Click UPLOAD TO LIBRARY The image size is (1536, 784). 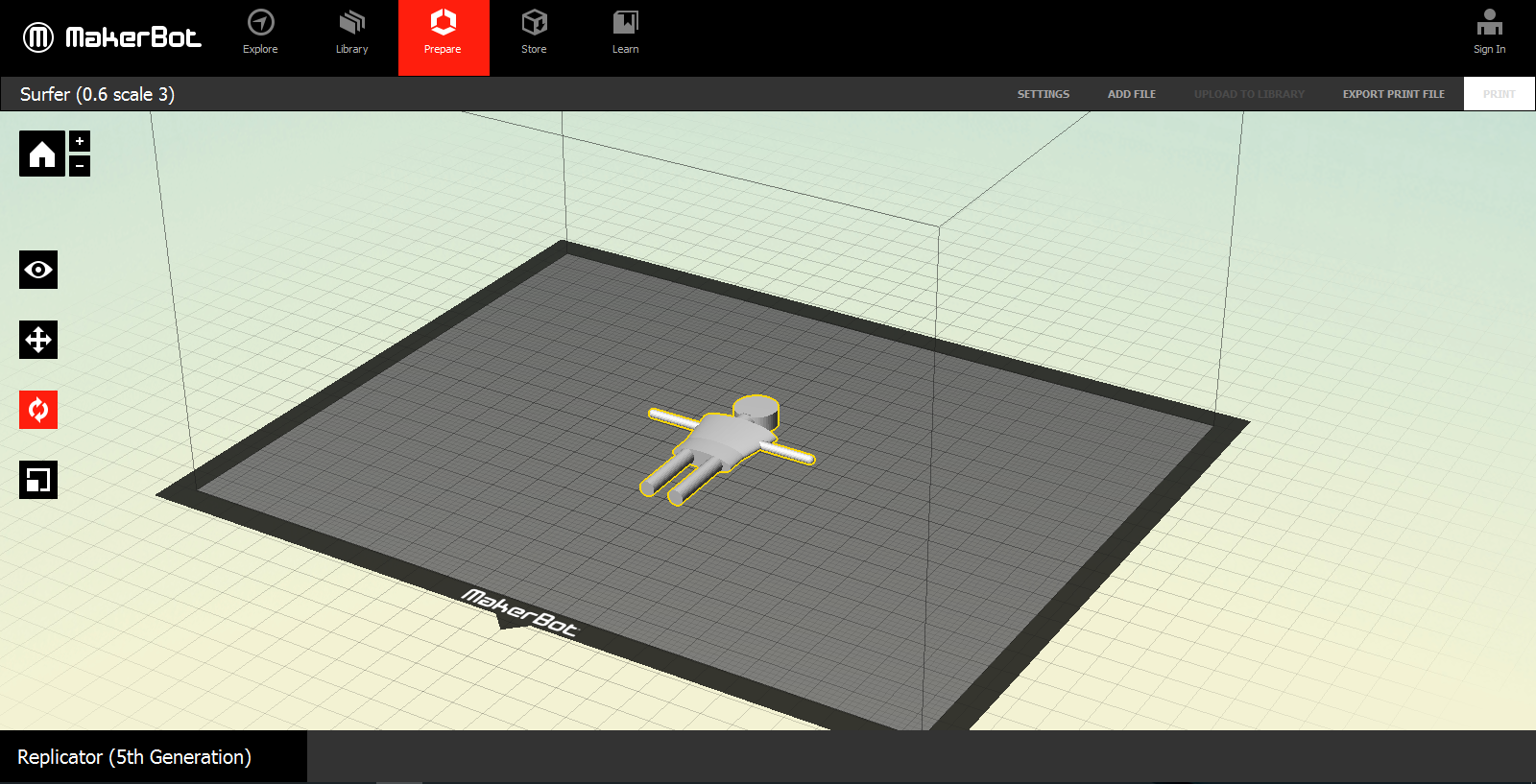pos(1249,94)
